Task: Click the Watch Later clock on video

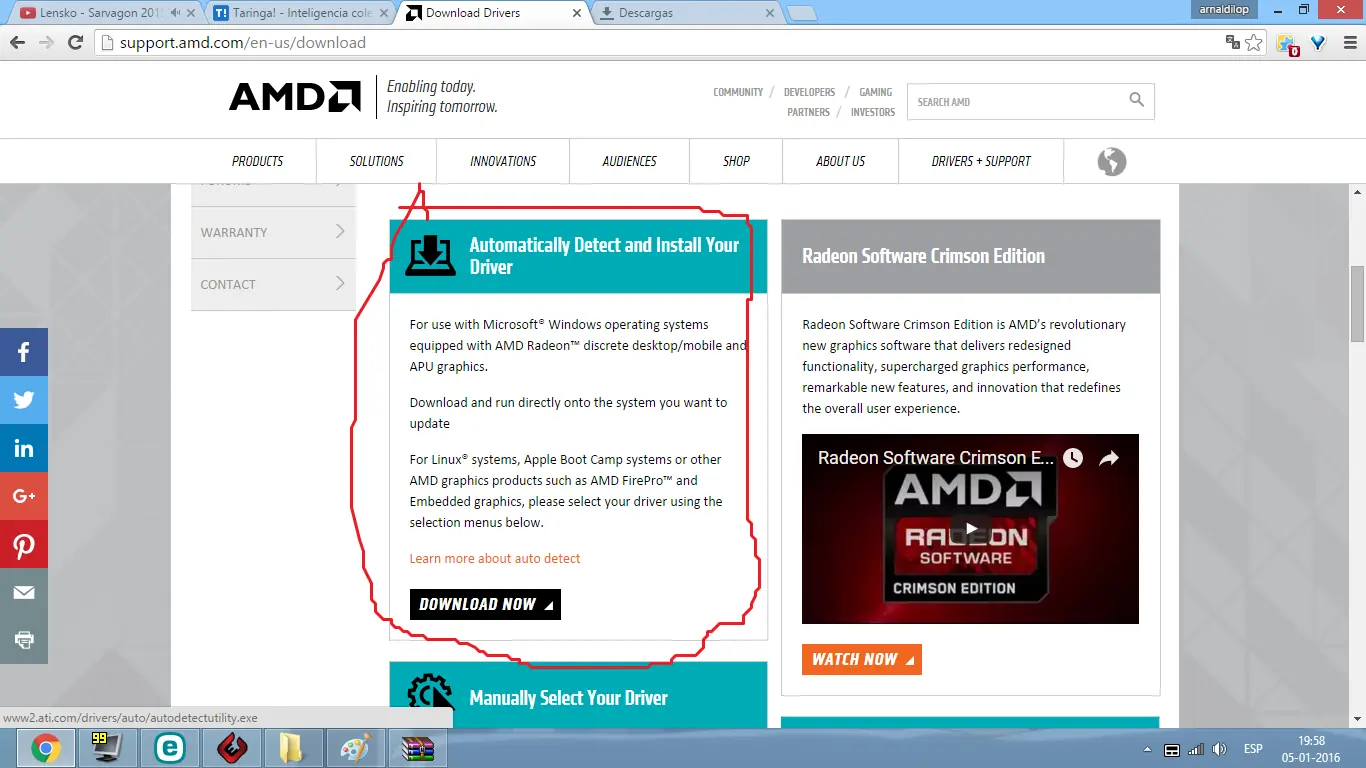Action: [x=1073, y=458]
